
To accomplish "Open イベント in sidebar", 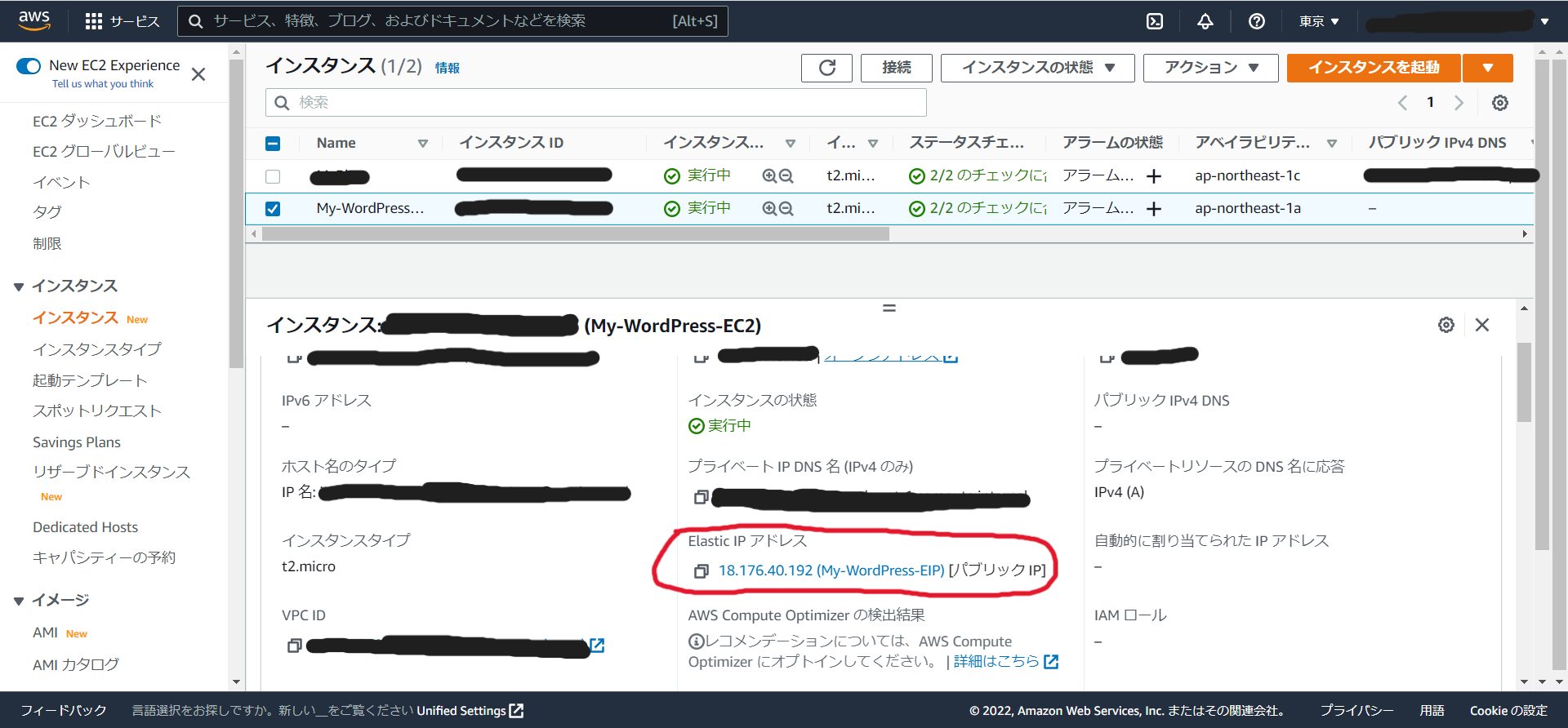I will (61, 182).
